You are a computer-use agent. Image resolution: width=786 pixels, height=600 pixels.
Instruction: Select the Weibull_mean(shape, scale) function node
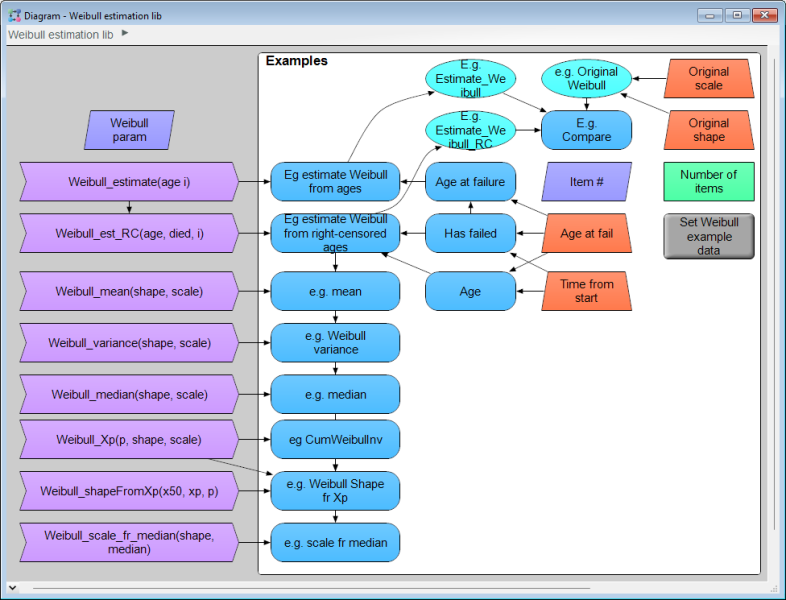[x=129, y=291]
